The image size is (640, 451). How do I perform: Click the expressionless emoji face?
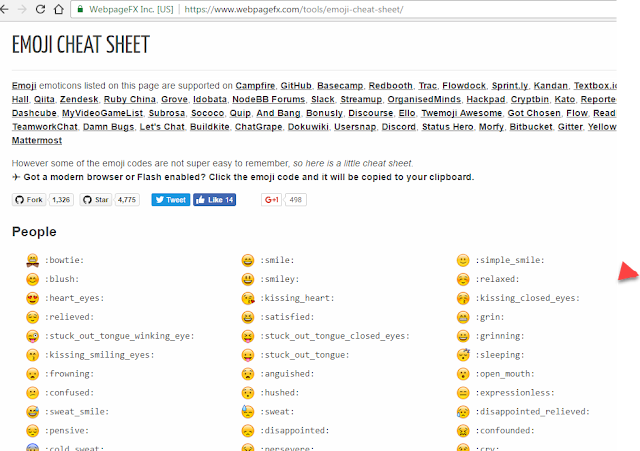pyautogui.click(x=463, y=393)
